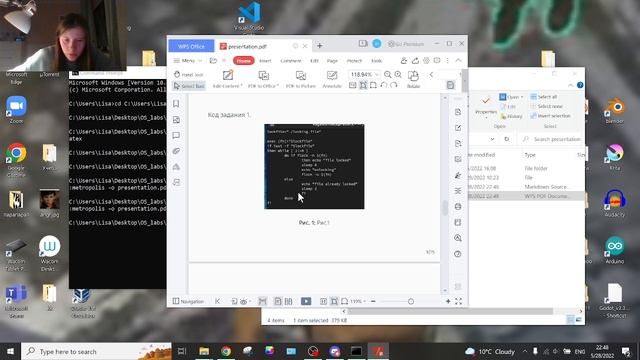The height and width of the screenshot is (360, 640).
Task: Select the Hand Tool in WPS
Action: click(188, 75)
